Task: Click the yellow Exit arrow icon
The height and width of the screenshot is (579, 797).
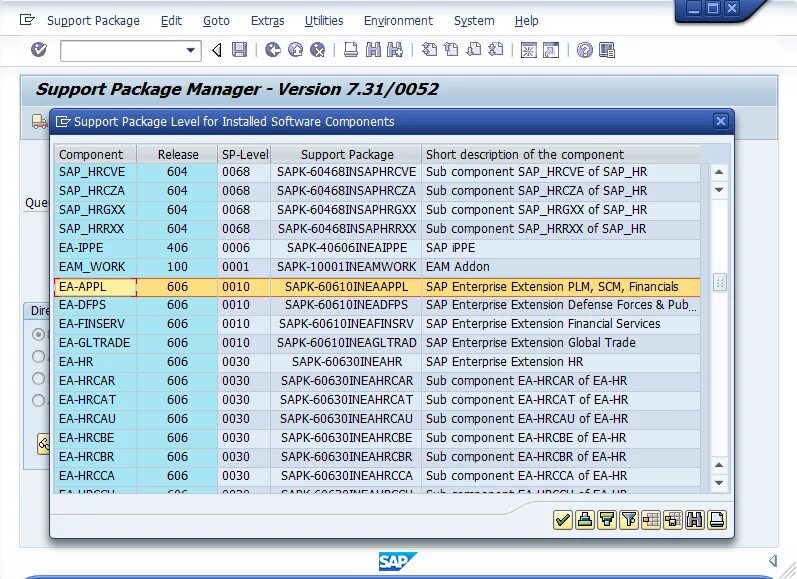Action: point(295,50)
